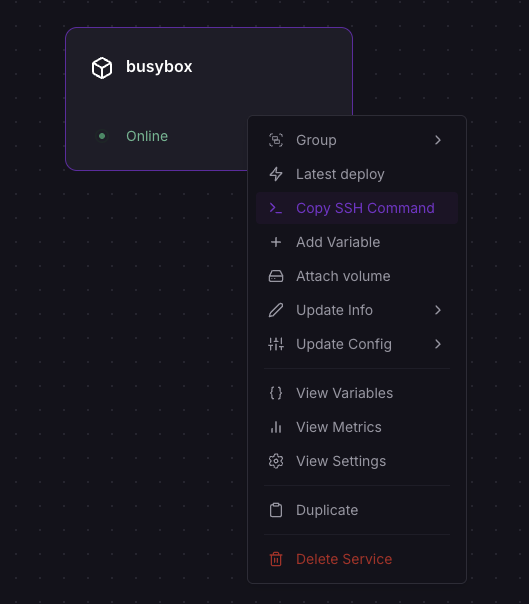Expand the Group submenu chevron
The image size is (529, 604).
click(438, 140)
